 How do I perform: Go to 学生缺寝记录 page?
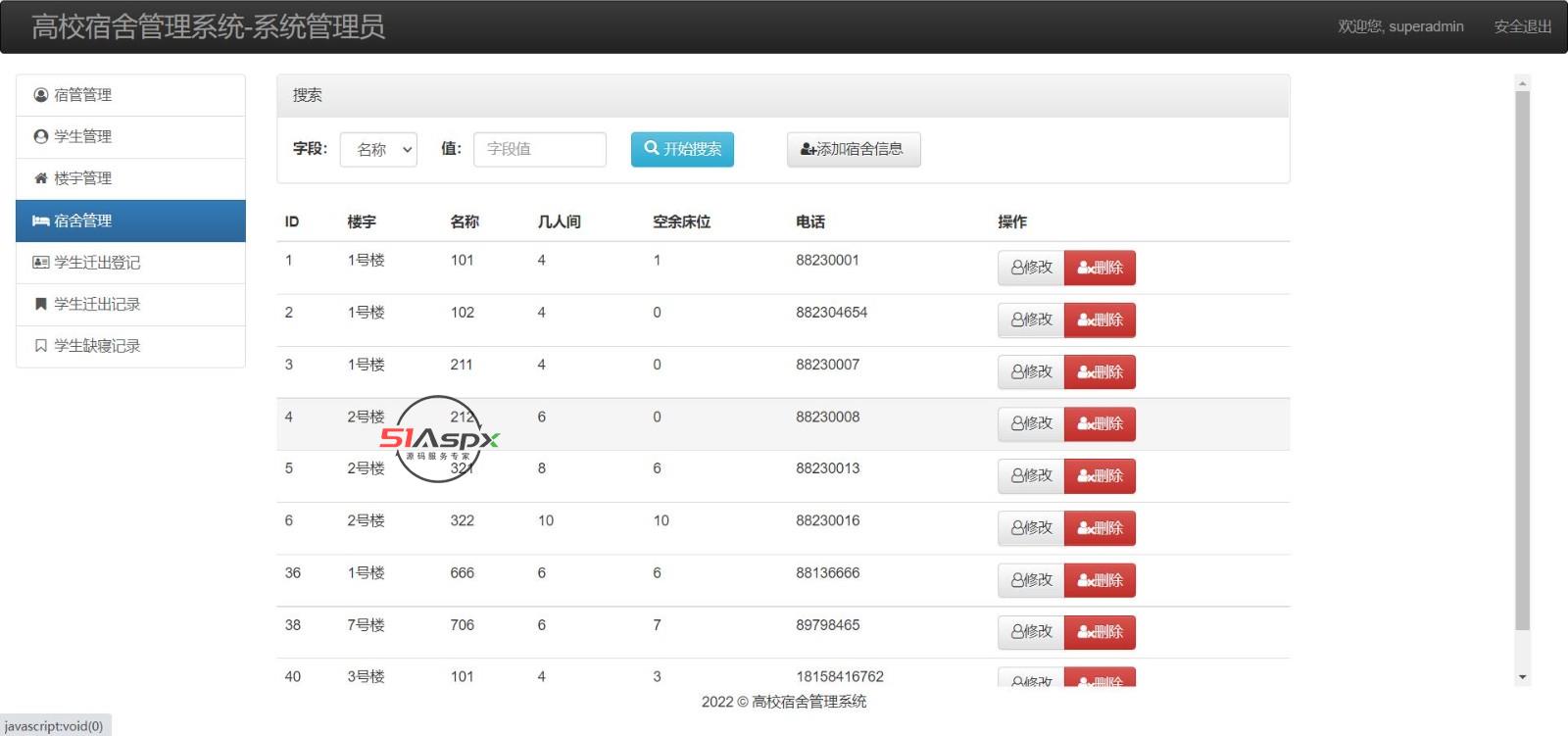tap(97, 346)
